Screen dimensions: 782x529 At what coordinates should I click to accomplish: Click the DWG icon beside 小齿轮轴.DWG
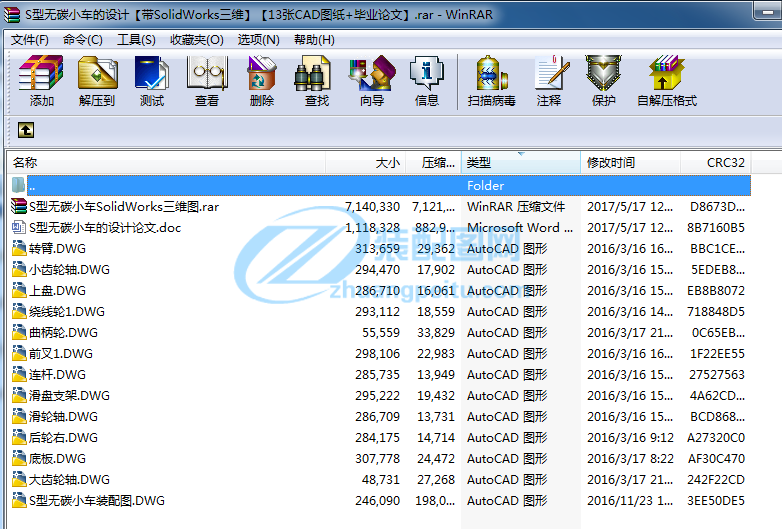coord(19,269)
